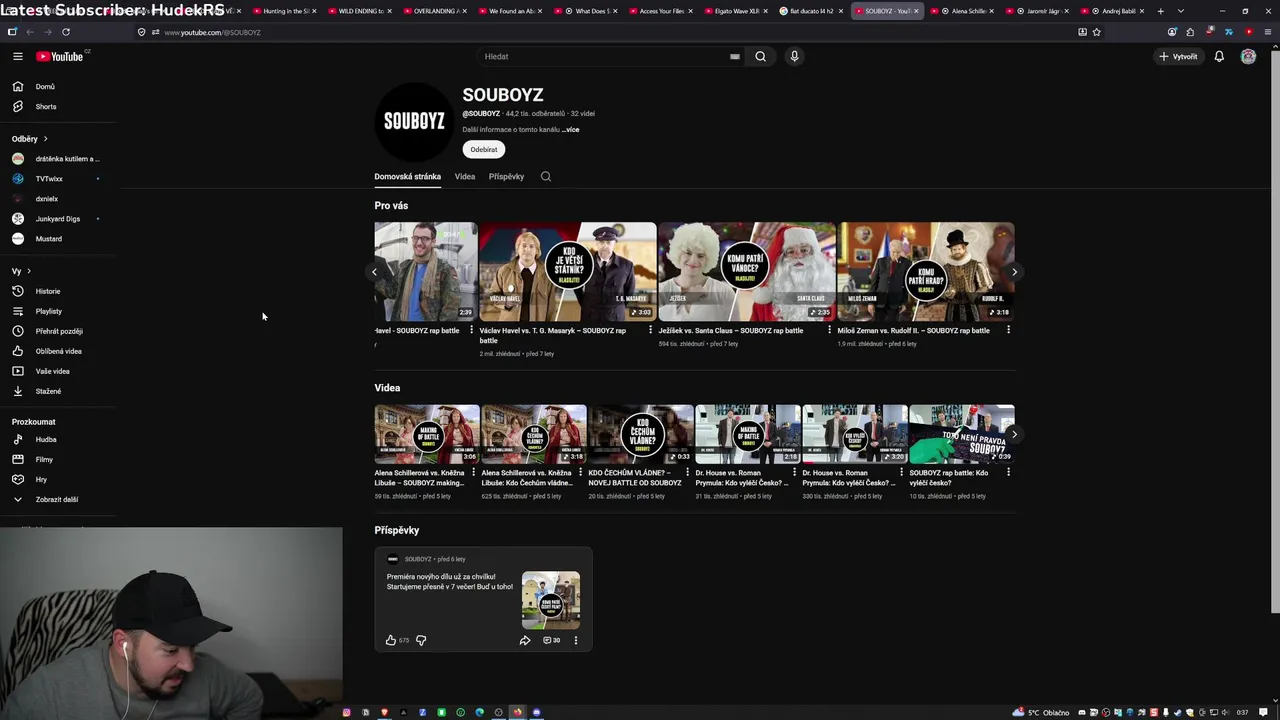1280x720 pixels.
Task: Open a new browser tab
Action: (x=1160, y=11)
